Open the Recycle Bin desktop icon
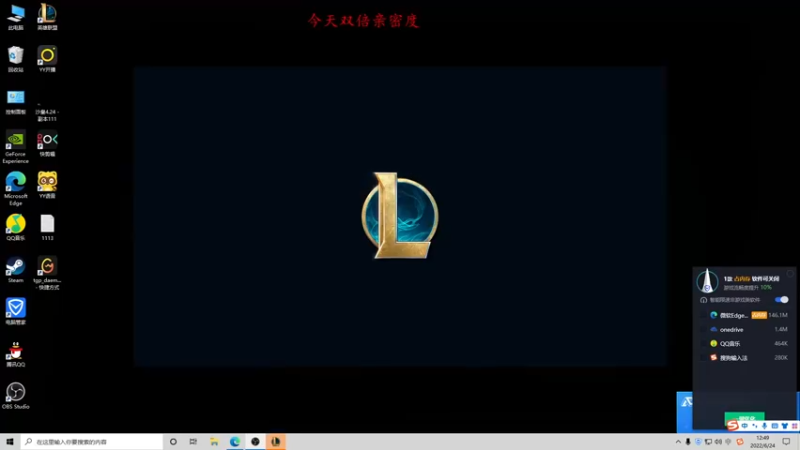The width and height of the screenshot is (800, 450). 16,59
